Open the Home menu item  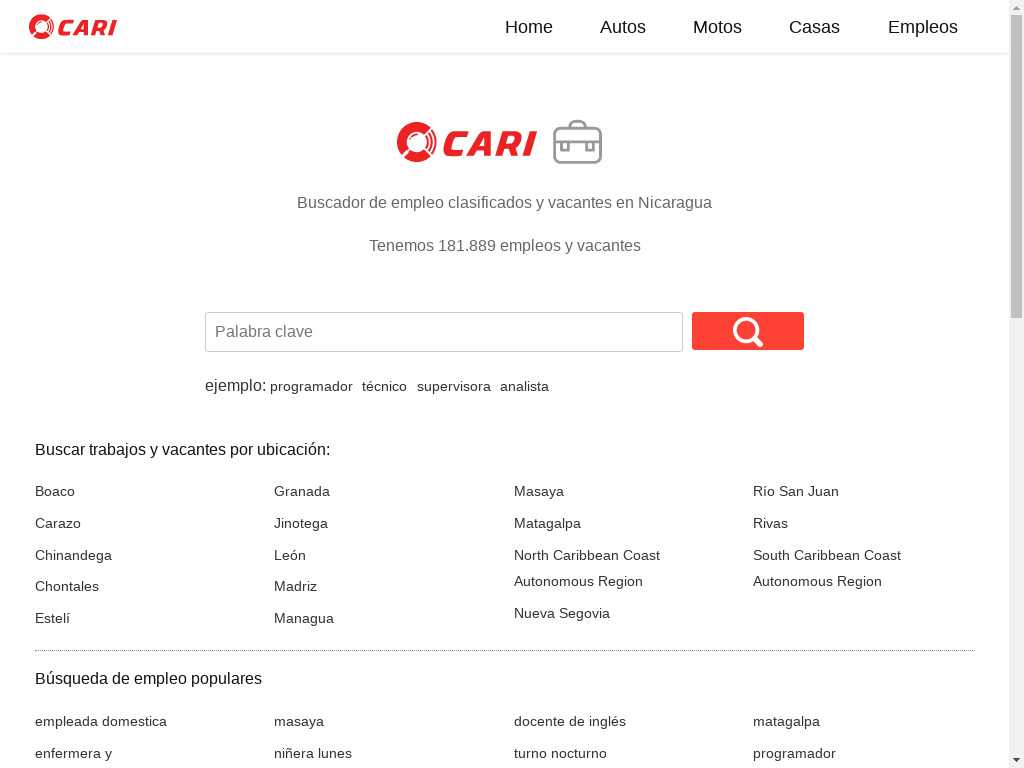click(x=528, y=27)
